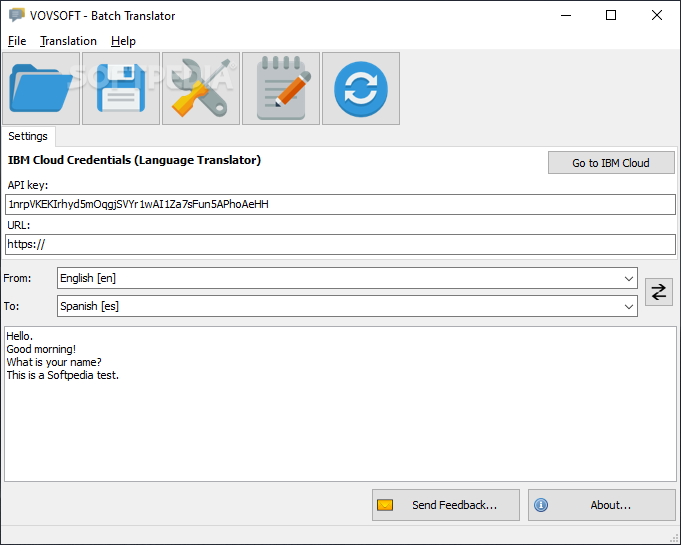
Task: Click the VOVSOFT app icon in title bar
Action: pos(17,15)
